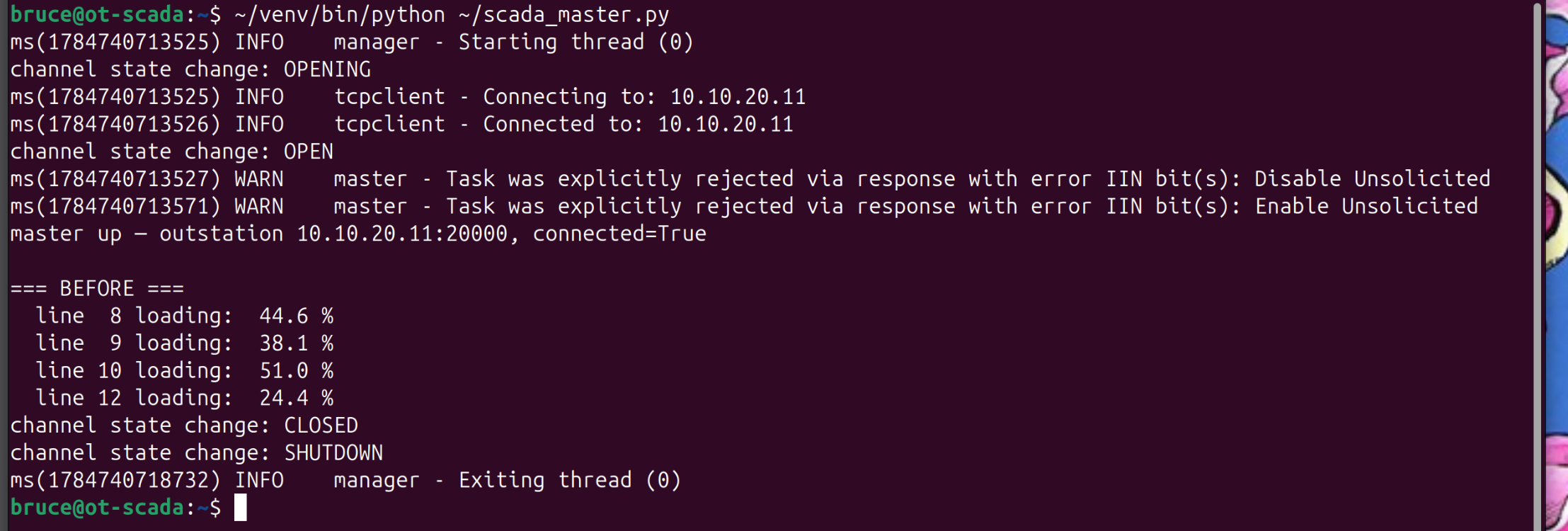Image resolution: width=1568 pixels, height=531 pixels.
Task: Click the 'Enable Unsolicited' warning text
Action: click(1367, 206)
